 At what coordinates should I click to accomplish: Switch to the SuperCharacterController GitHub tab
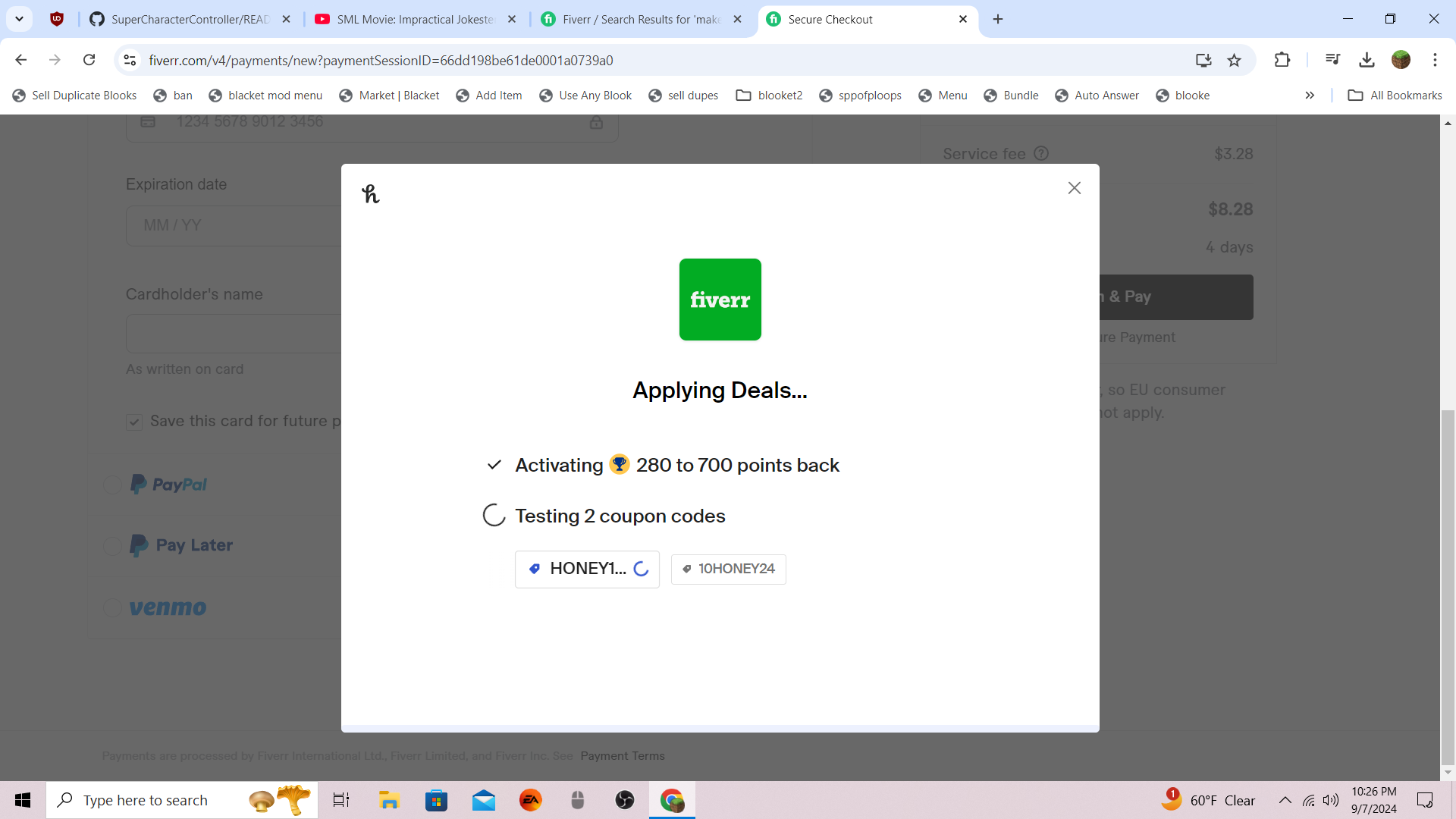pos(190,20)
